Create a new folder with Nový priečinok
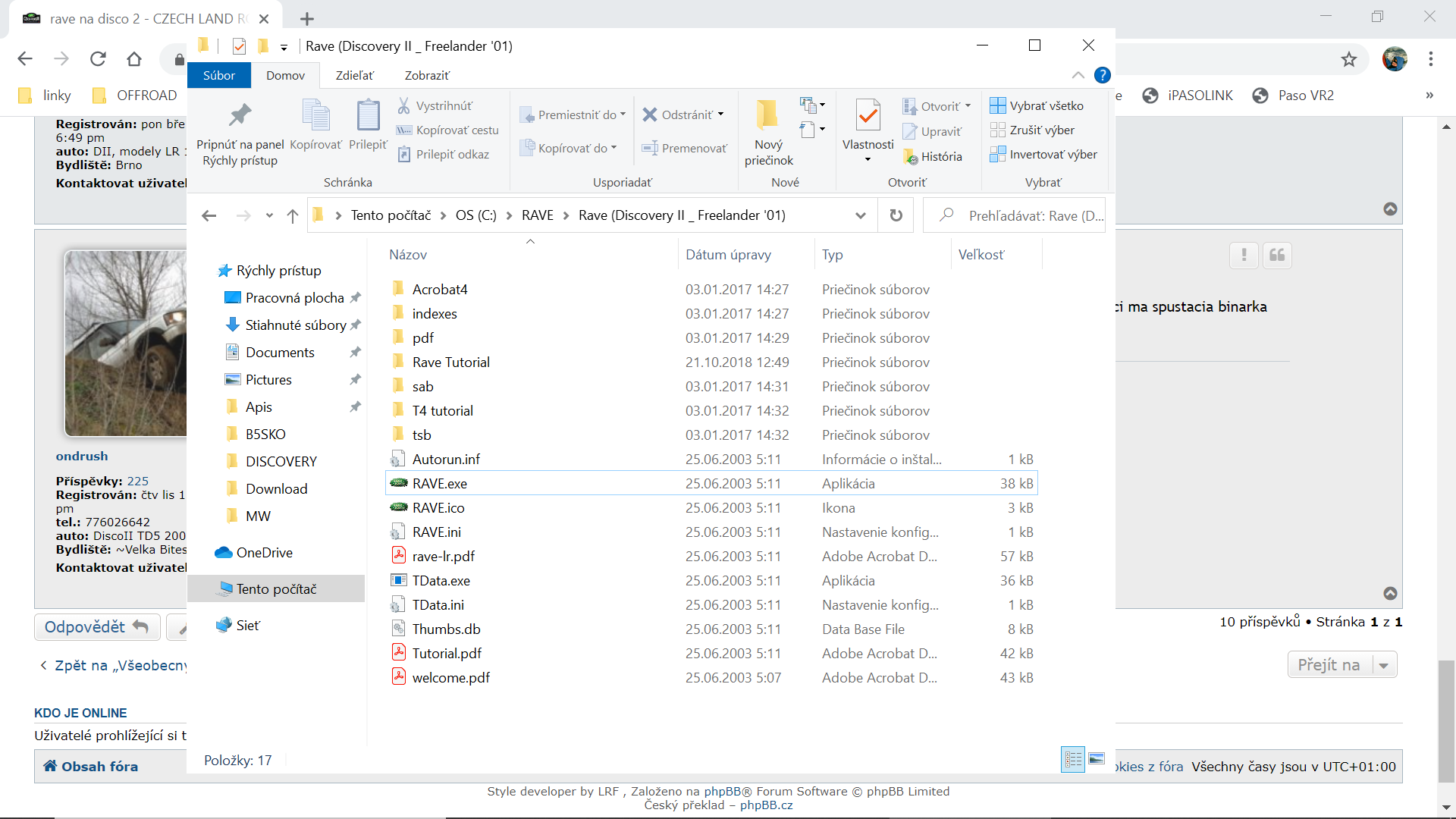The height and width of the screenshot is (819, 1456). coord(768,133)
